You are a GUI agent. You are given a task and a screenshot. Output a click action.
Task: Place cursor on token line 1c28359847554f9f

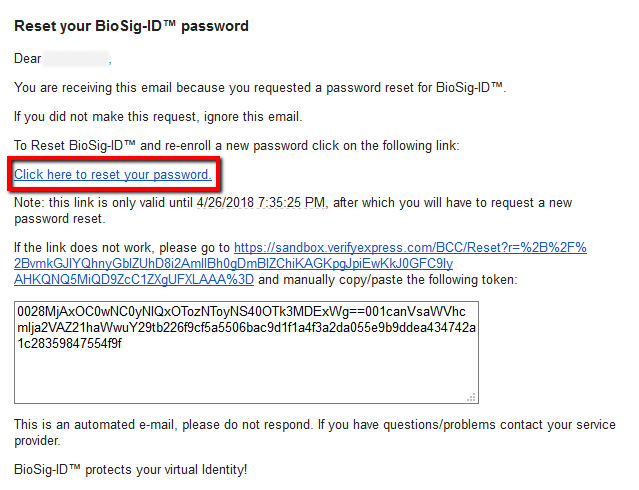69,343
